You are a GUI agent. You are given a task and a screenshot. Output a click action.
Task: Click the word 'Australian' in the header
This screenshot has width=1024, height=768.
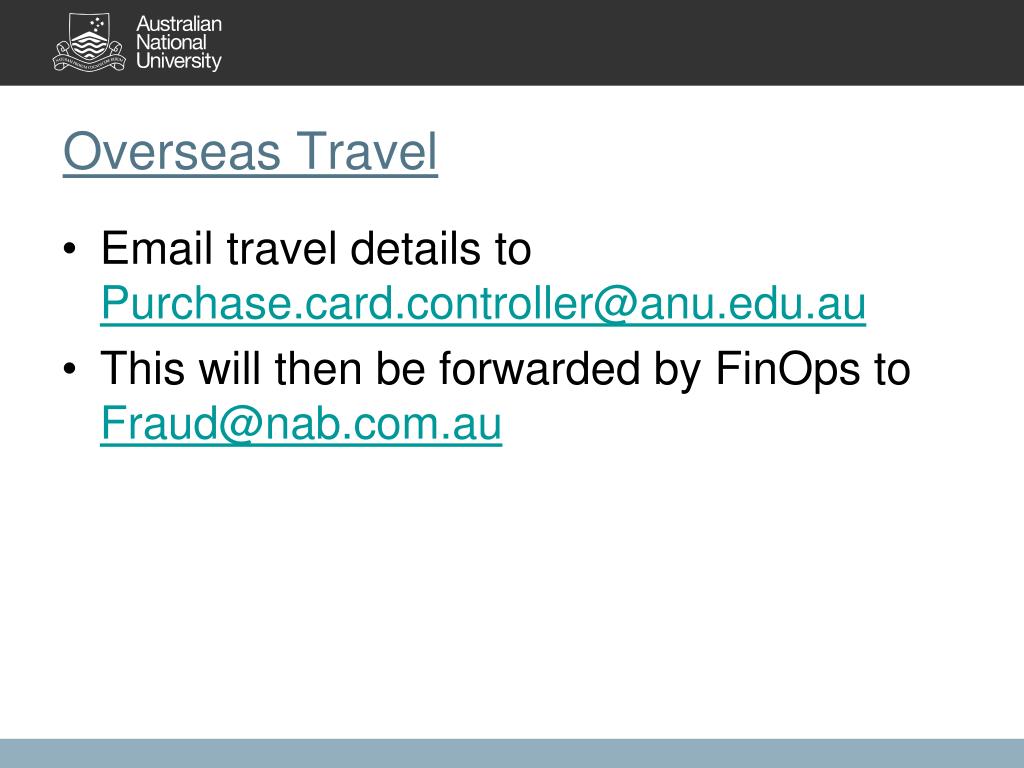coord(179,24)
